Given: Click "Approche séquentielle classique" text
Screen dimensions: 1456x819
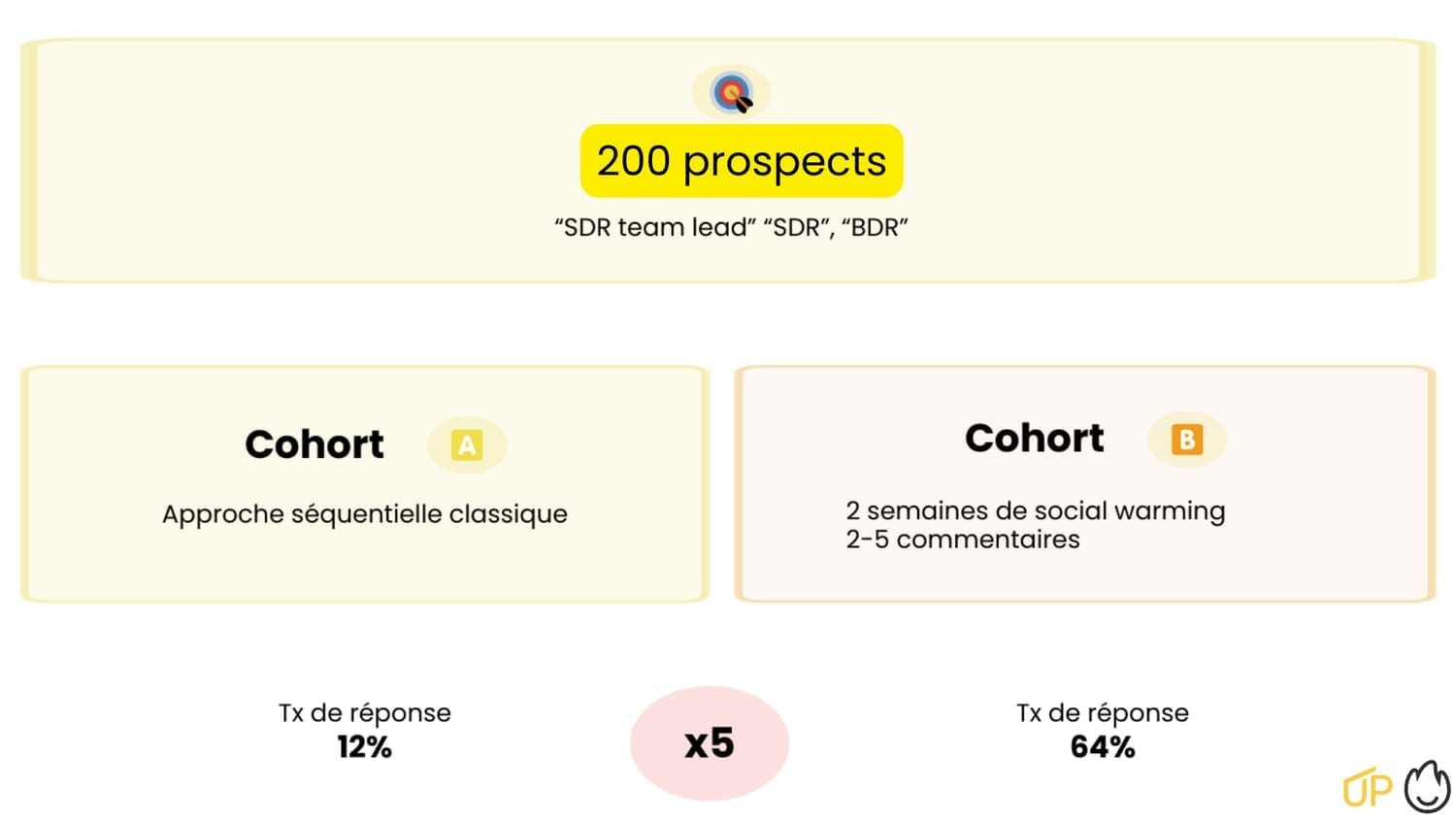Looking at the screenshot, I should pyautogui.click(x=365, y=514).
